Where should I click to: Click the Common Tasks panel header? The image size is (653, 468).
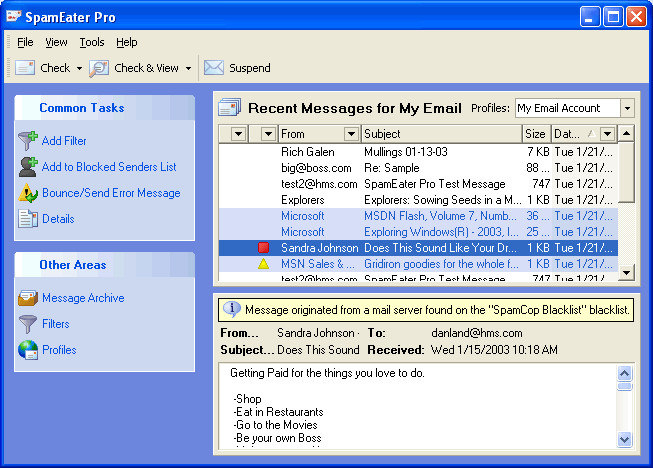[105, 108]
